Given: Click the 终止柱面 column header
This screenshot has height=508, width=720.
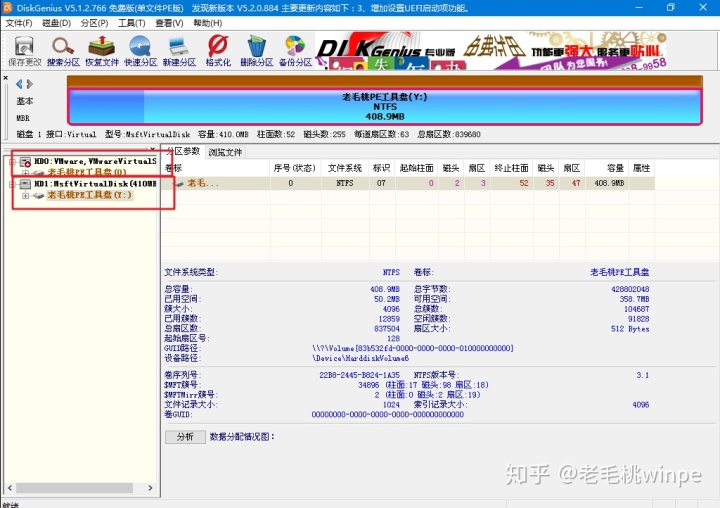Looking at the screenshot, I should [x=512, y=169].
